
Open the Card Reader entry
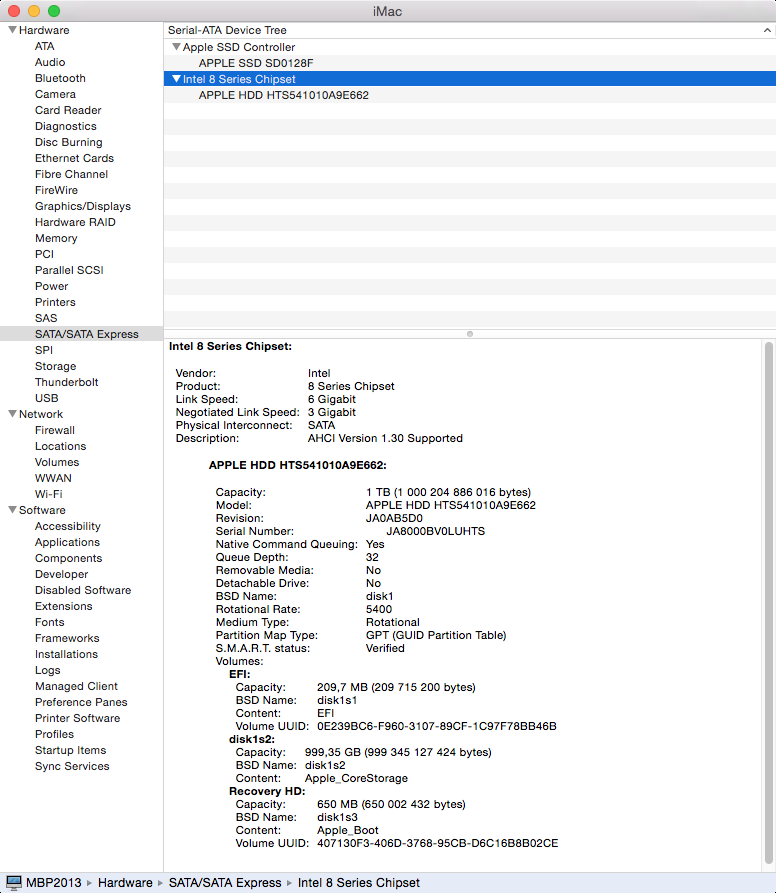pos(68,110)
